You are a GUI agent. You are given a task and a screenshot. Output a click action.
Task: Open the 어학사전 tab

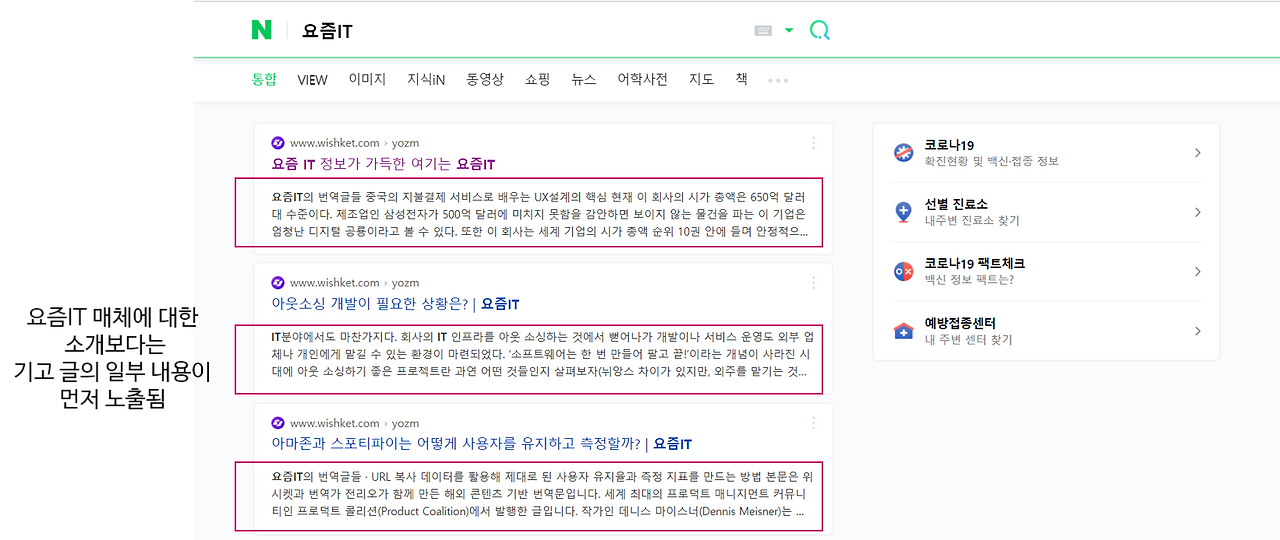coord(642,79)
